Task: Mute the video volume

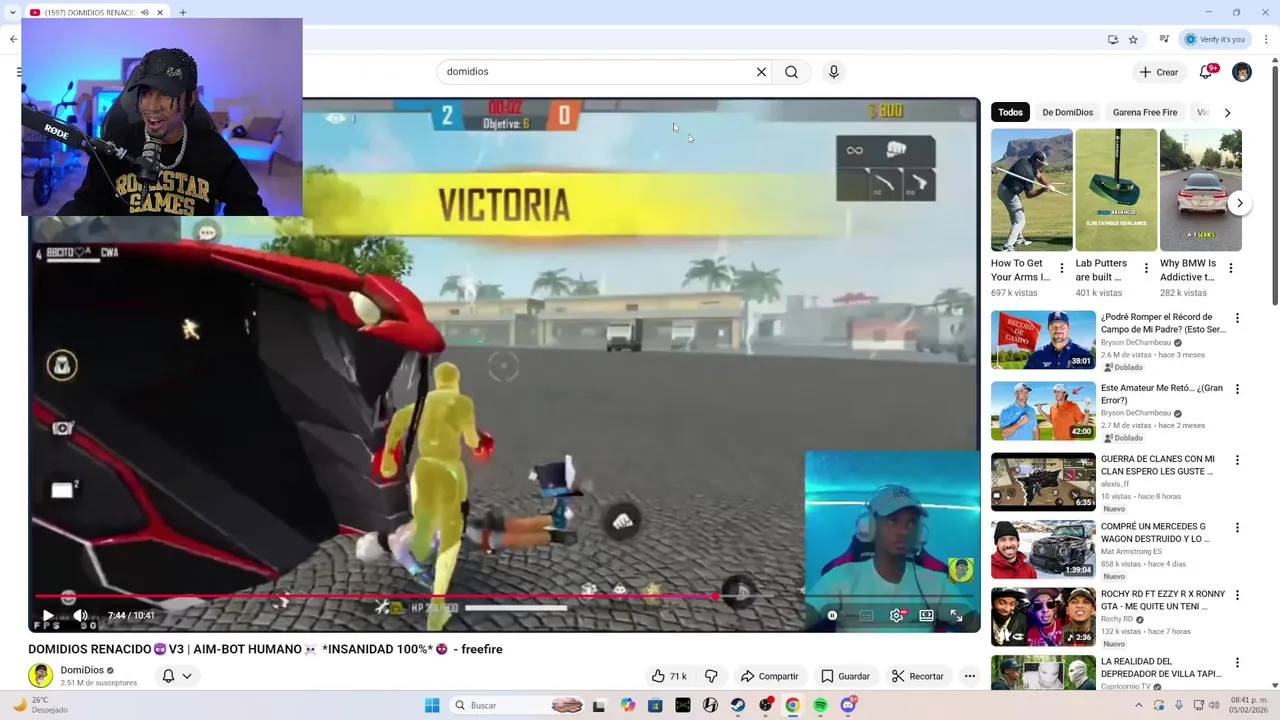Action: click(x=81, y=615)
